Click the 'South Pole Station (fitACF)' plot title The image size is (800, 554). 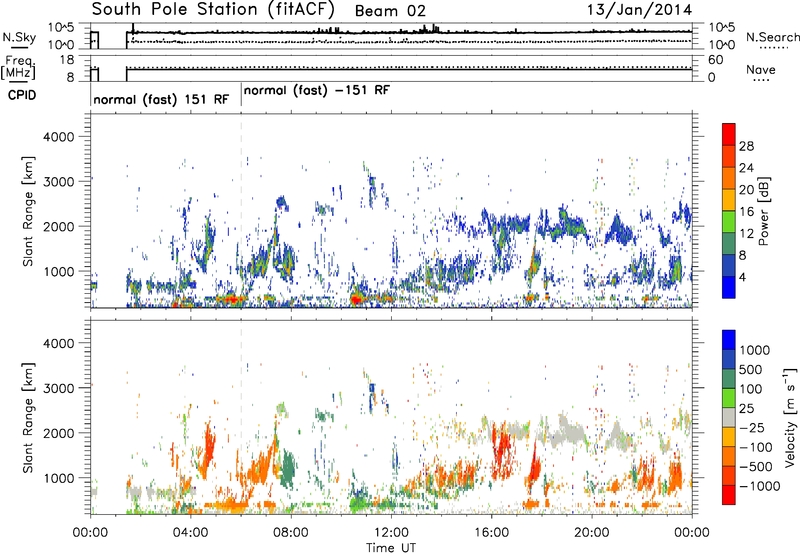(x=213, y=9)
